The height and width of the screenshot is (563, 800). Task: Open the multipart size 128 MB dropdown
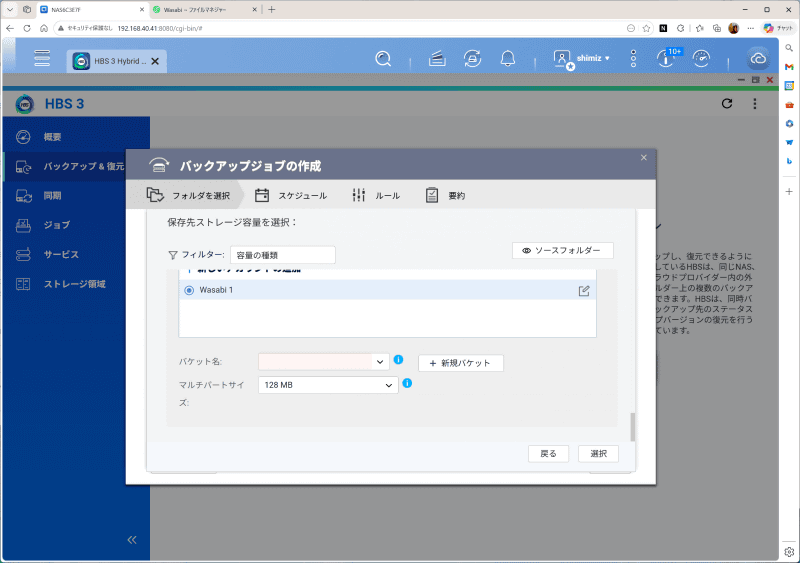(x=328, y=385)
